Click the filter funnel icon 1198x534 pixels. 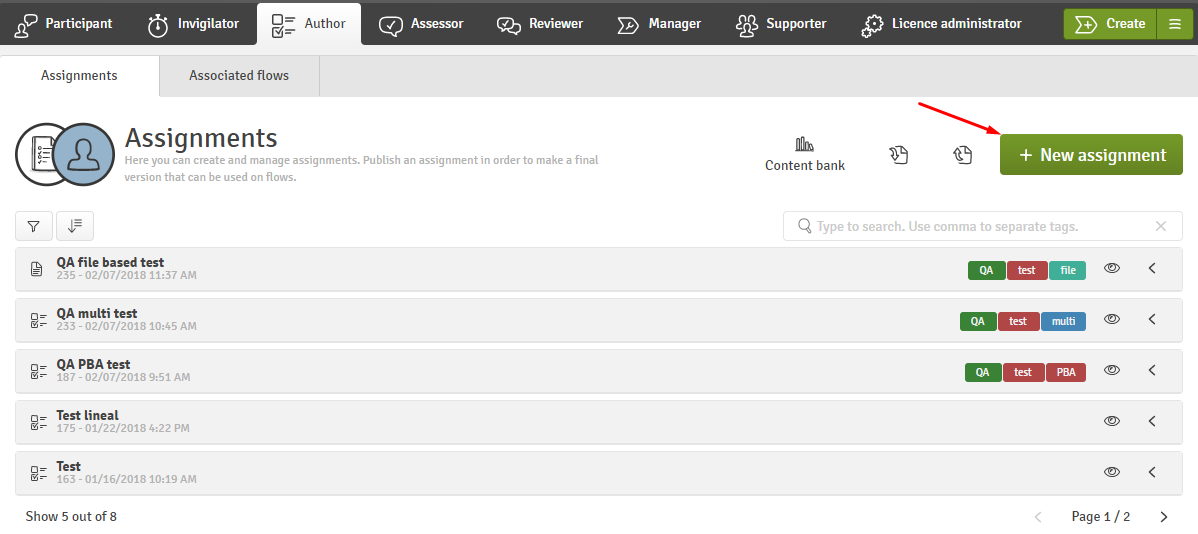coord(34,226)
